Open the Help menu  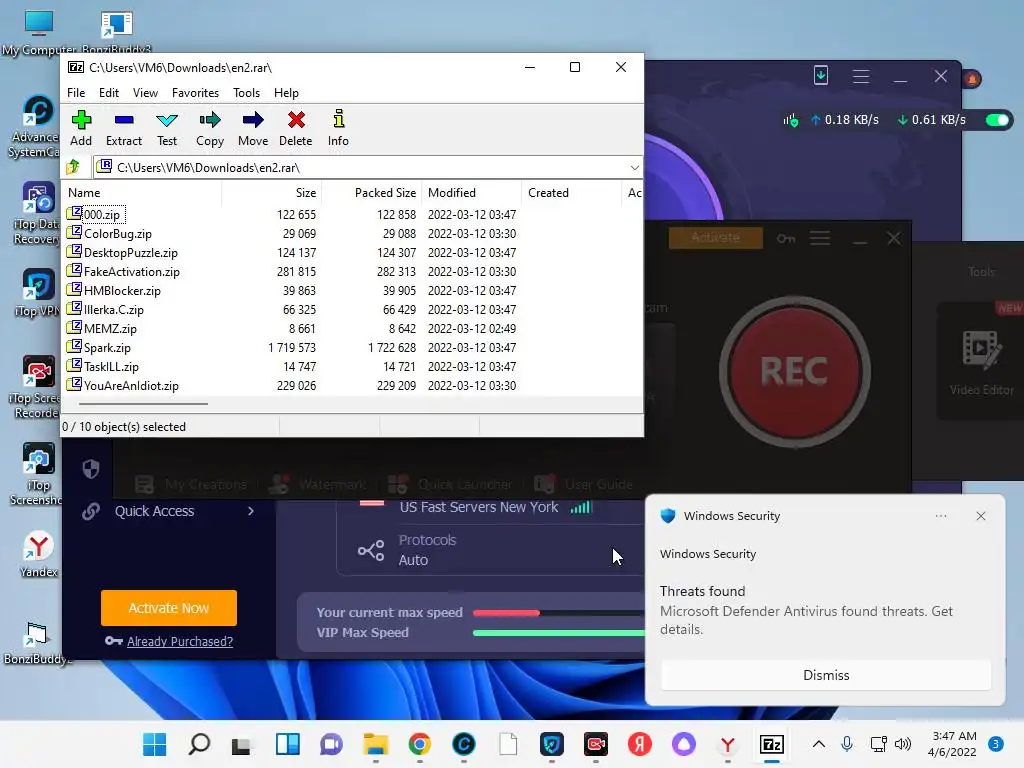pyautogui.click(x=286, y=93)
